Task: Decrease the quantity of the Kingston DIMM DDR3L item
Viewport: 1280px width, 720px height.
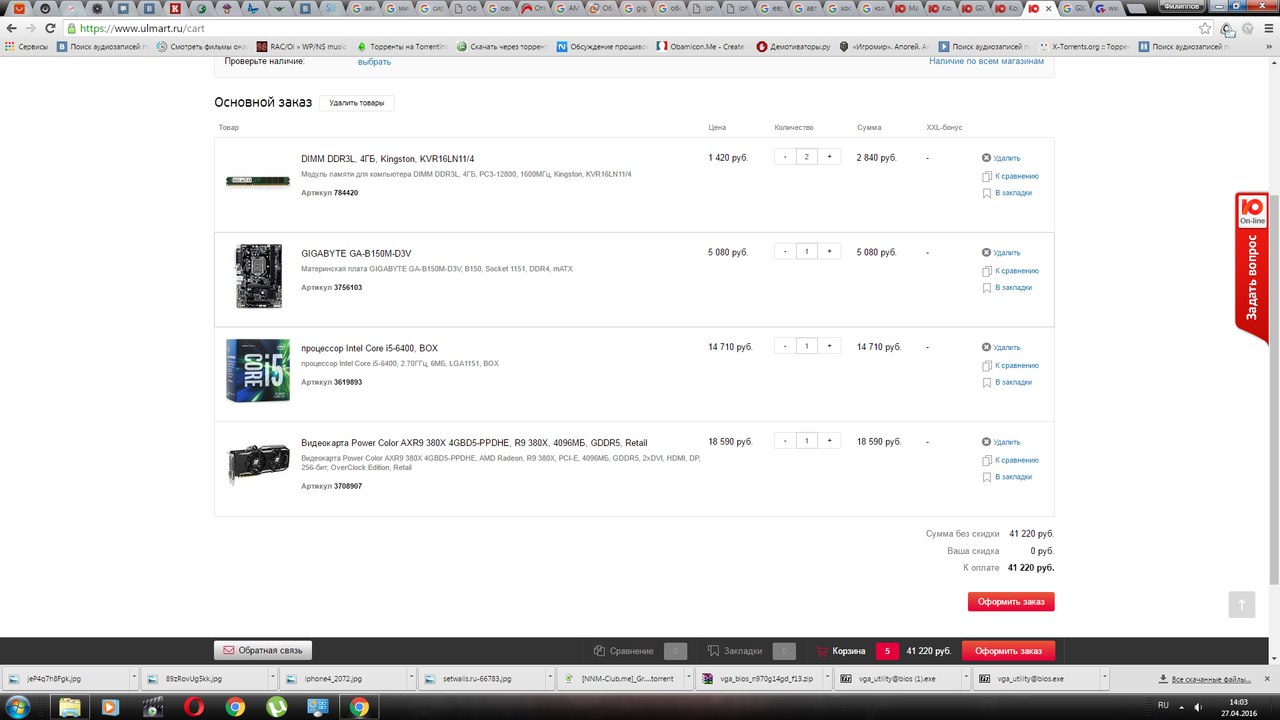Action: pyautogui.click(x=785, y=157)
